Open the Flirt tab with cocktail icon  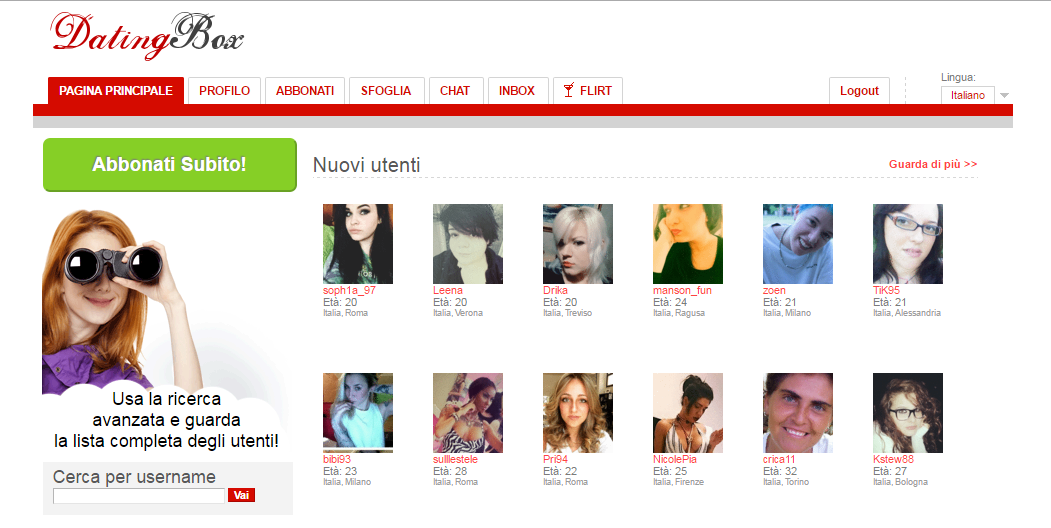click(588, 91)
